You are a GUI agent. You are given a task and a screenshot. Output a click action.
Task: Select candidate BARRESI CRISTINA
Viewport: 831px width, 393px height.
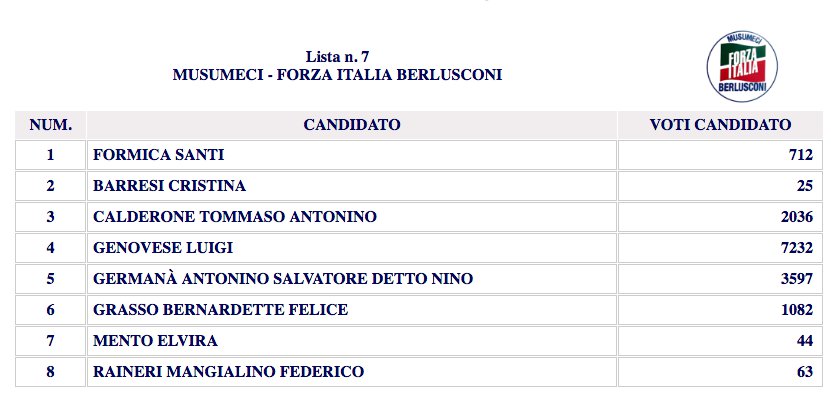[x=170, y=186]
